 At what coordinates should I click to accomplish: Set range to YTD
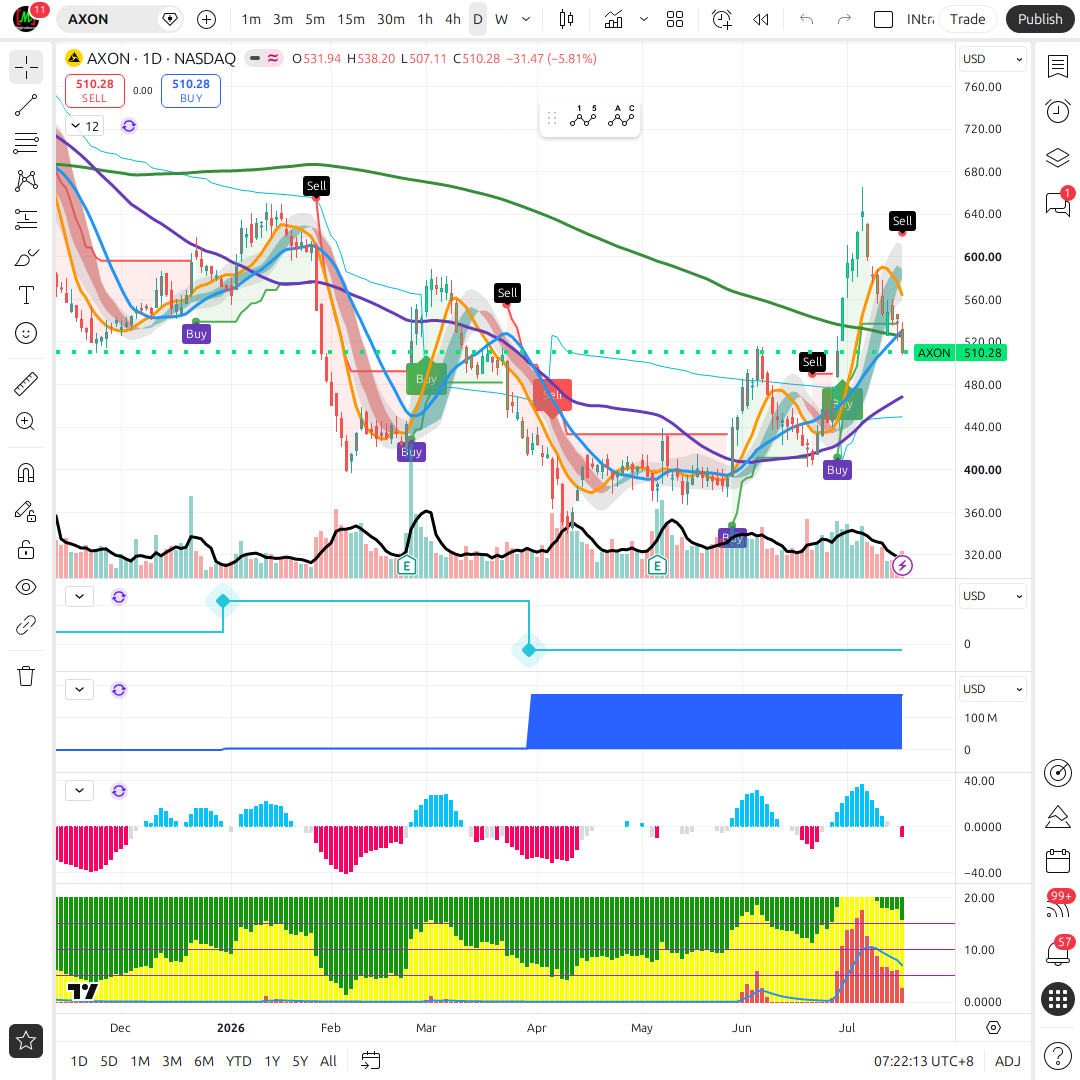[x=238, y=1061]
